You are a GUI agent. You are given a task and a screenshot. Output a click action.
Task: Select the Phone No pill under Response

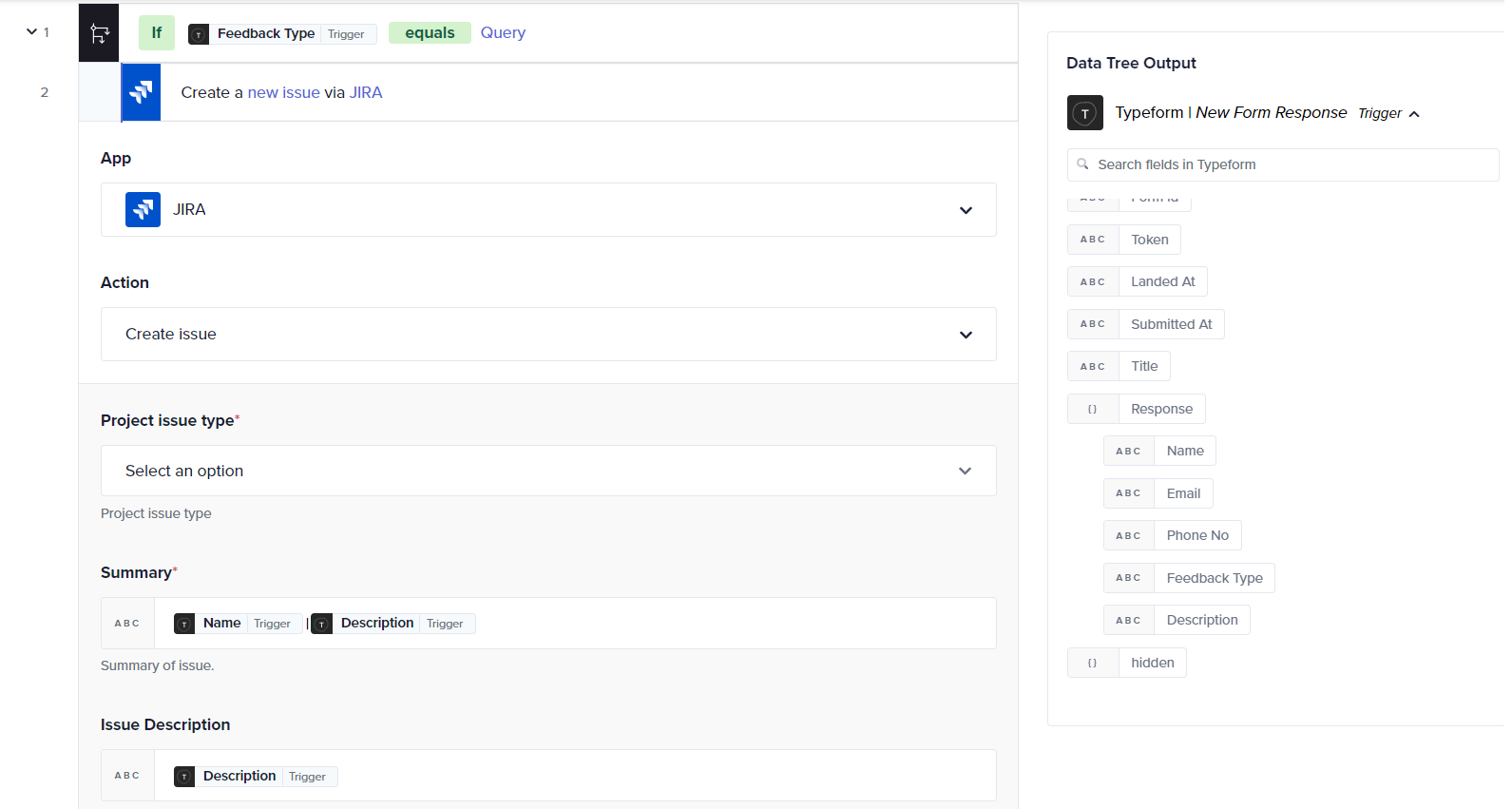tap(1173, 535)
